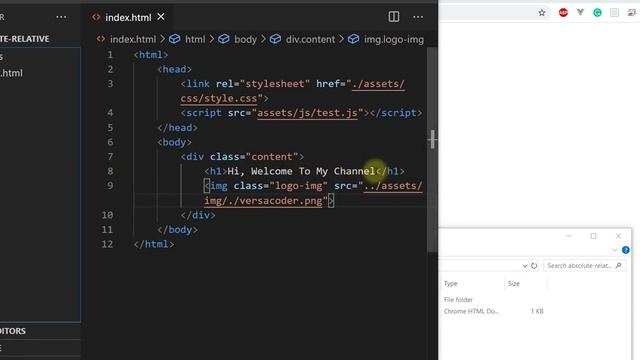
Task: Maximize the File Explorer window
Action: click(x=593, y=236)
